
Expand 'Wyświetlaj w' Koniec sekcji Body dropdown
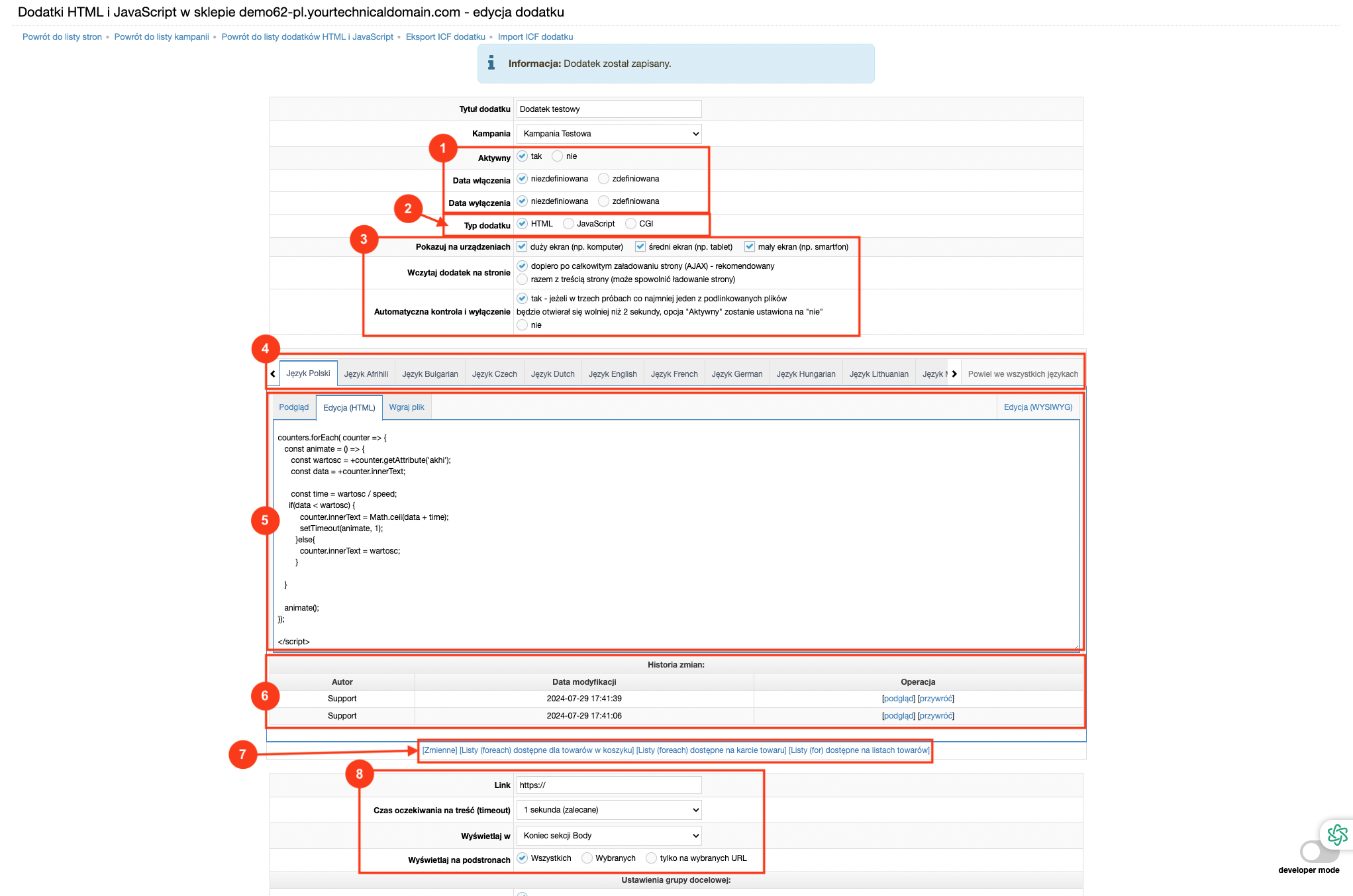point(609,836)
